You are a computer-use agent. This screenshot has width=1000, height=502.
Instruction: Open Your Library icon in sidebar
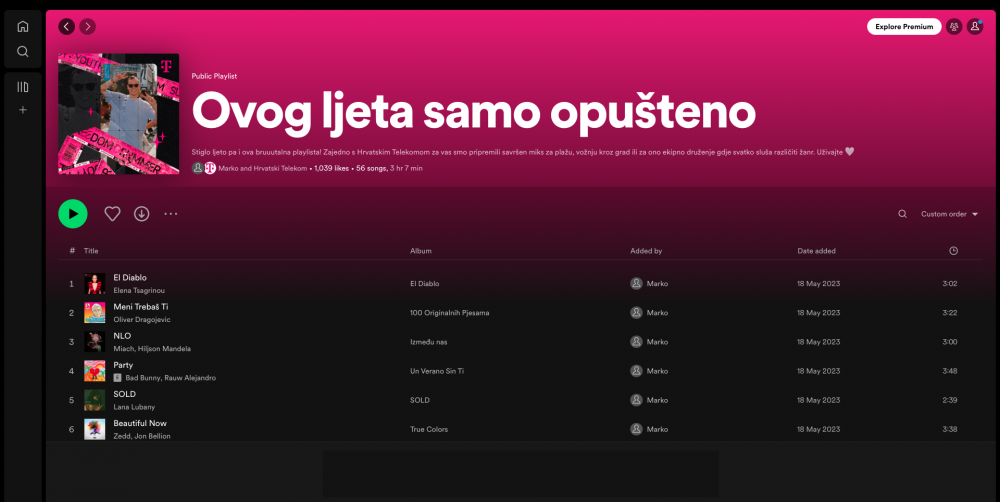click(x=23, y=87)
